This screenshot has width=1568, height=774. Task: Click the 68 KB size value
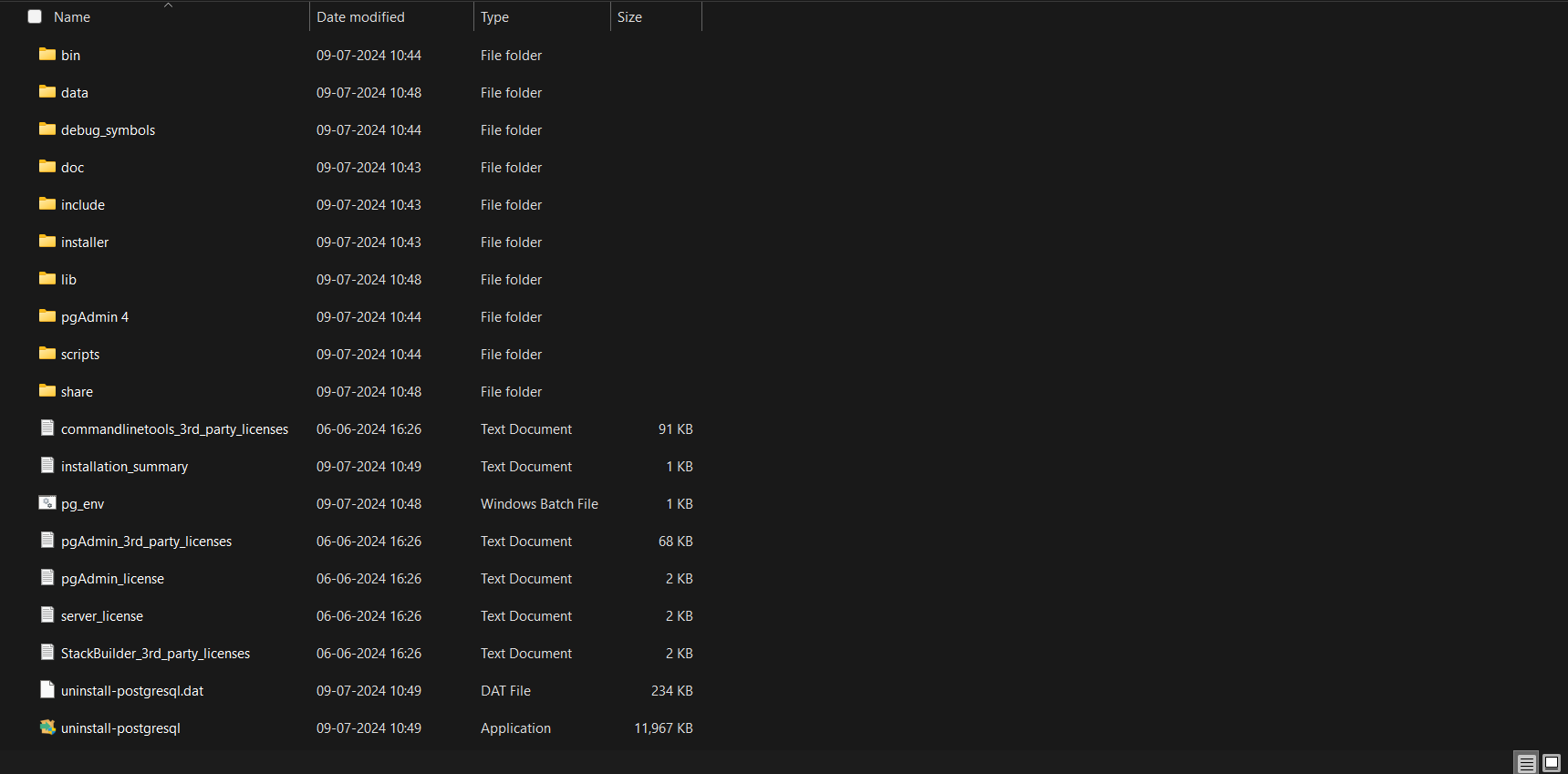(x=675, y=542)
